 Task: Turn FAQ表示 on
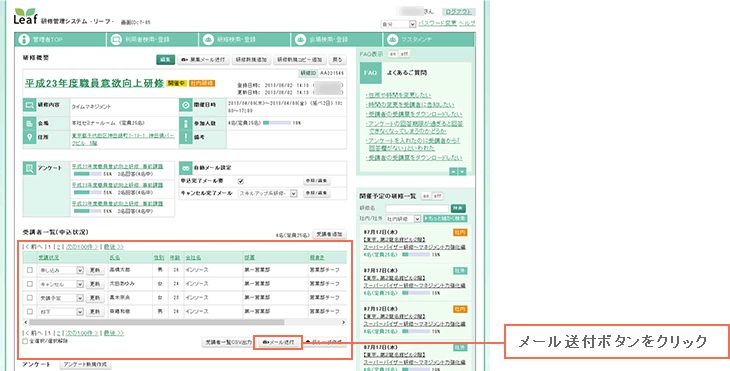coord(392,54)
